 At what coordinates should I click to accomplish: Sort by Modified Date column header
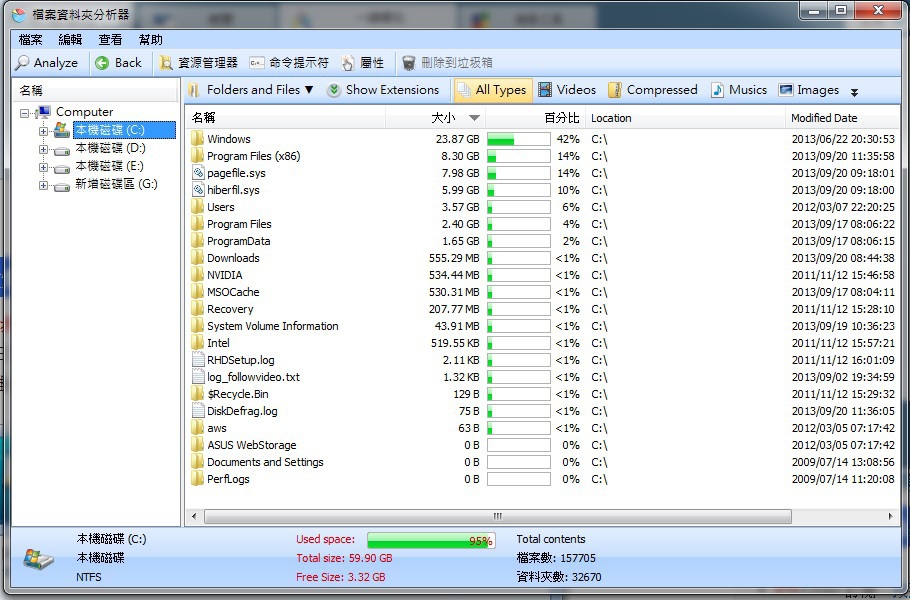coord(842,118)
